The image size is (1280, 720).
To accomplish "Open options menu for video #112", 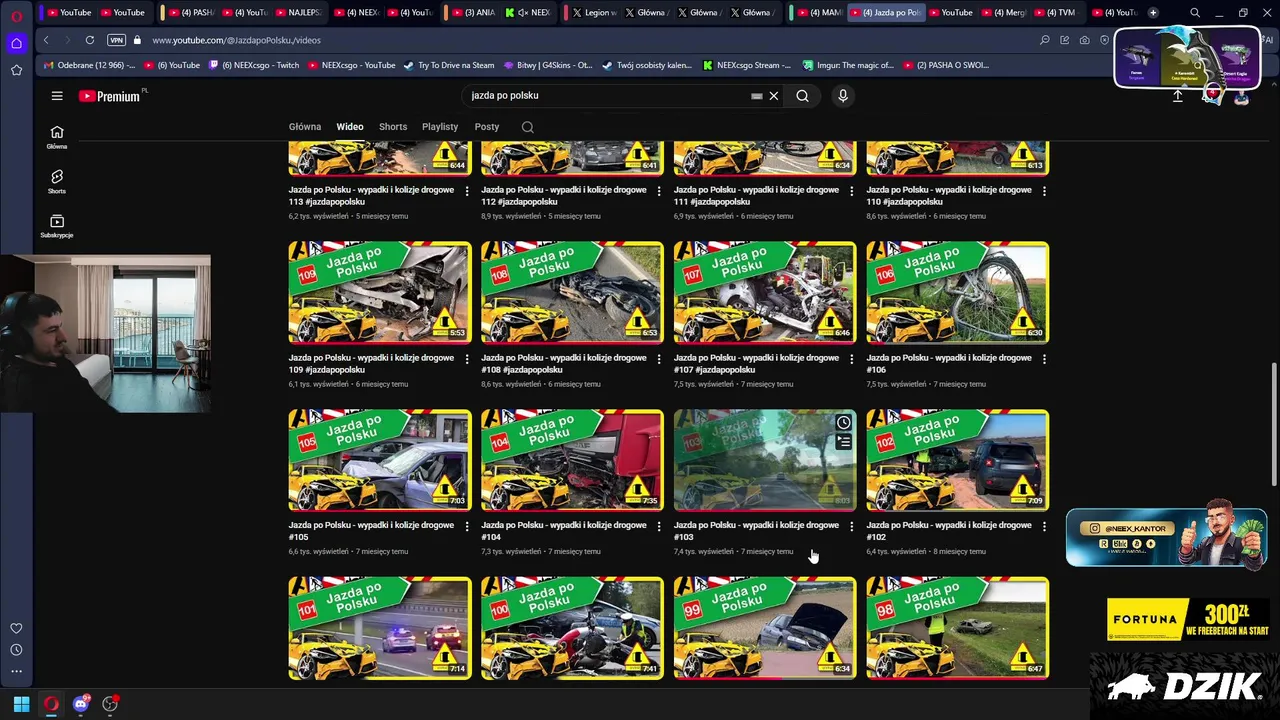I will (x=659, y=191).
